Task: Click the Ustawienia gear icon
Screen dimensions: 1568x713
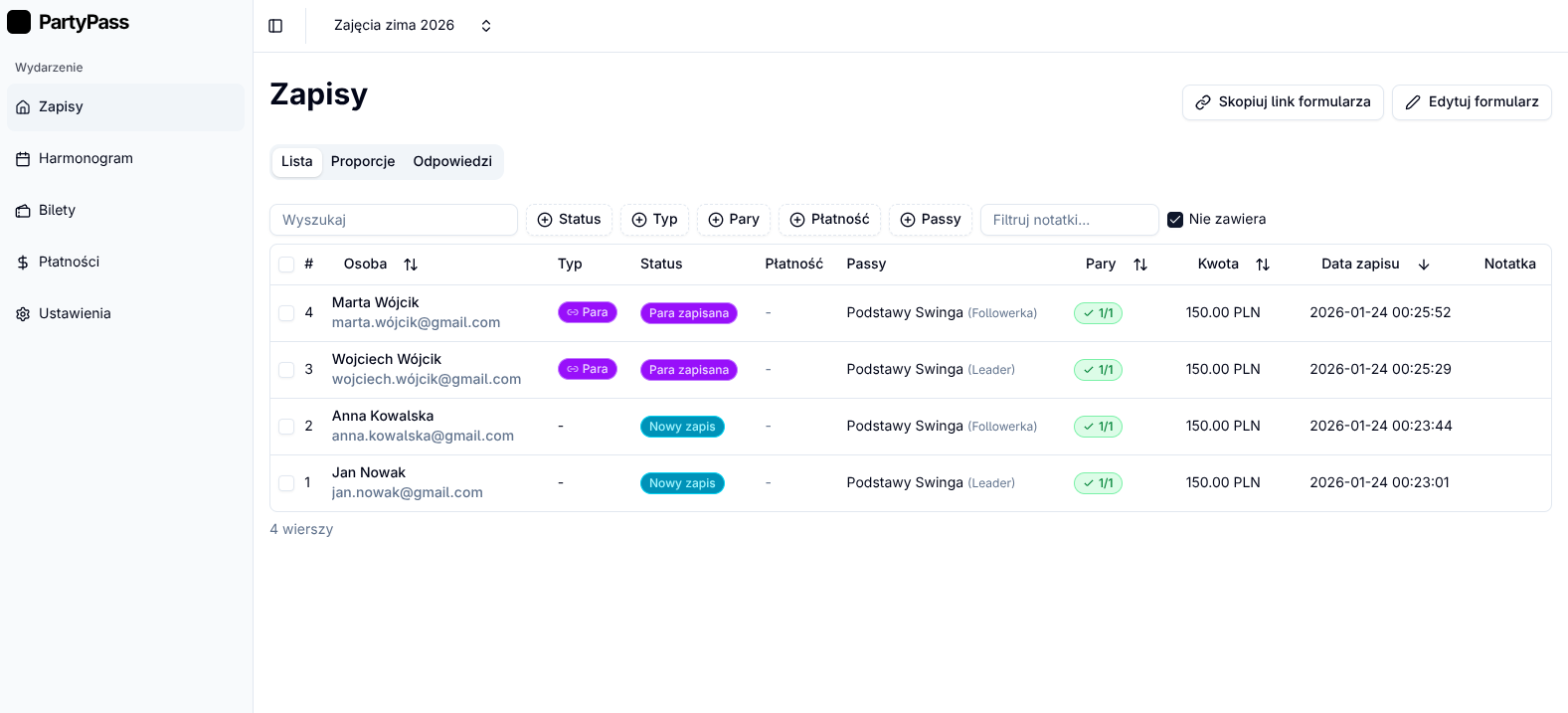Action: click(x=23, y=314)
